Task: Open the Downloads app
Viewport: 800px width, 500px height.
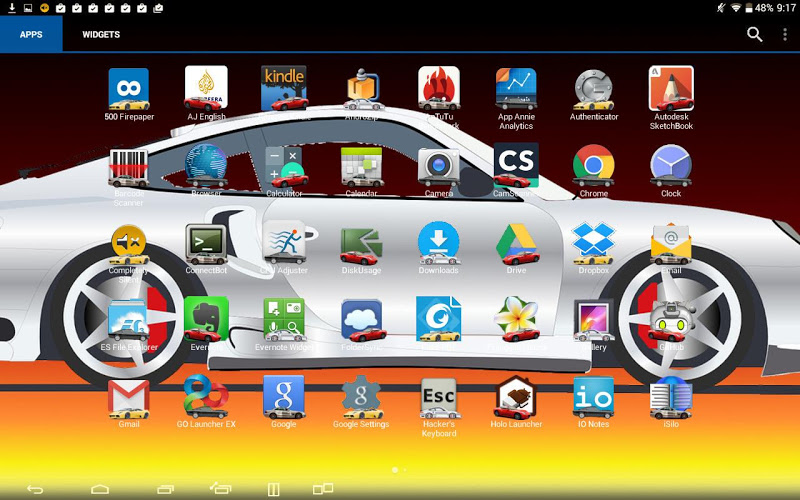Action: [439, 243]
